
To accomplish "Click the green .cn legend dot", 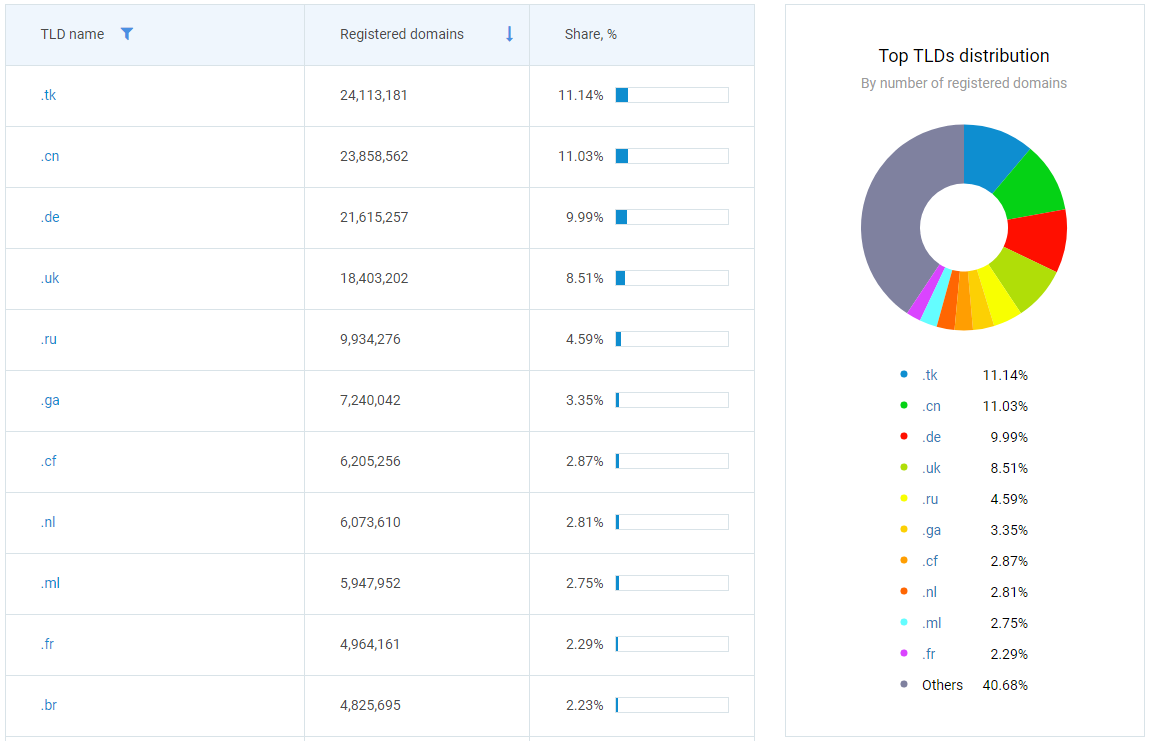I will (x=904, y=406).
